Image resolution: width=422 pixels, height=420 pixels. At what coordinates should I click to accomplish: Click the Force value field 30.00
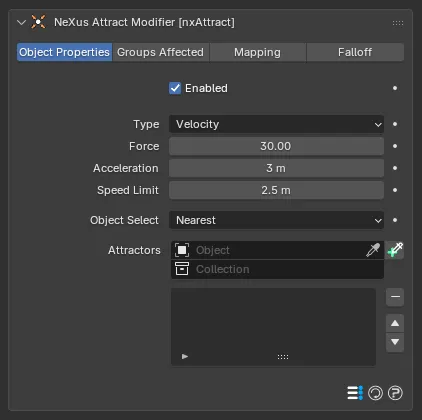pyautogui.click(x=276, y=146)
